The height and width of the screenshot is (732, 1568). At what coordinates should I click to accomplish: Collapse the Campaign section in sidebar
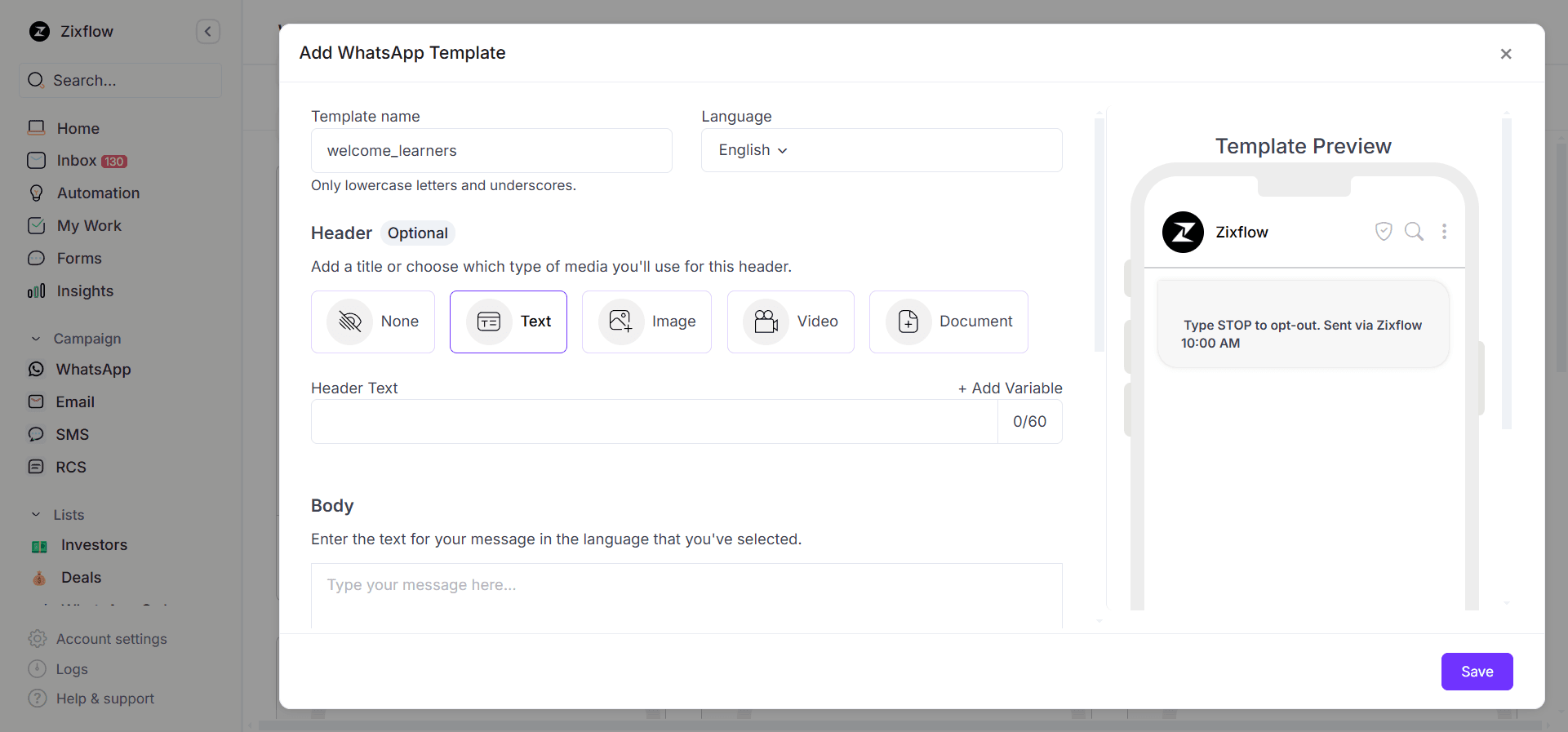(x=36, y=339)
